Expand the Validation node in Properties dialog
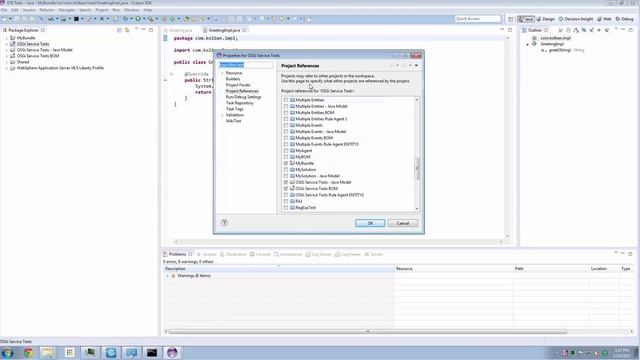The width and height of the screenshot is (640, 360). tap(222, 115)
